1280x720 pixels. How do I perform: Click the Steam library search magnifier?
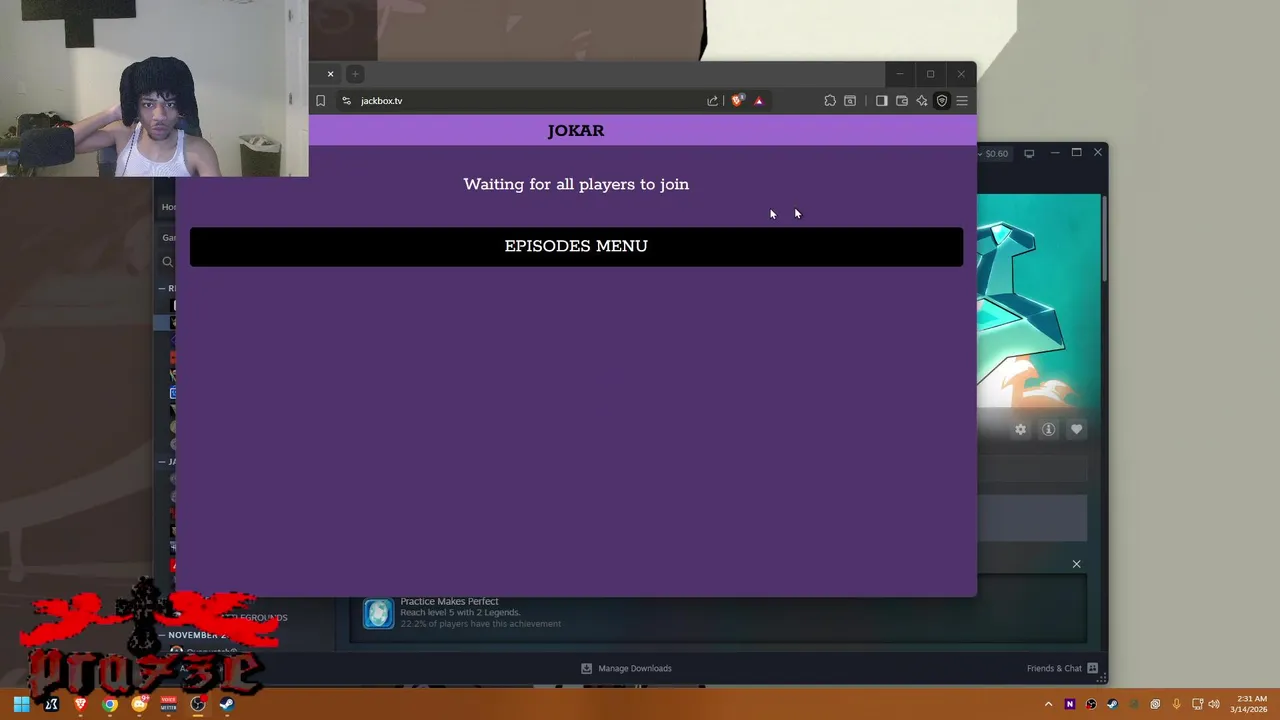point(167,262)
